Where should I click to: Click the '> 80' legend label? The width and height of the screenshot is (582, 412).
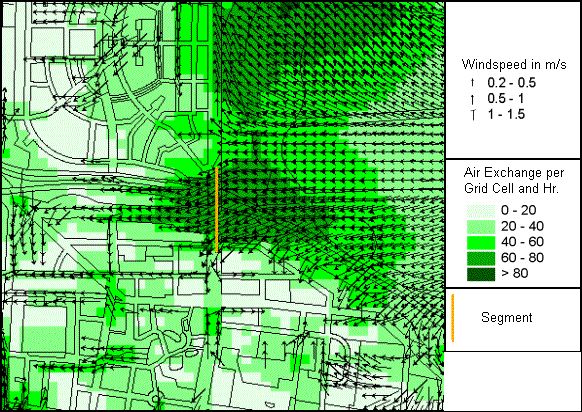click(514, 274)
